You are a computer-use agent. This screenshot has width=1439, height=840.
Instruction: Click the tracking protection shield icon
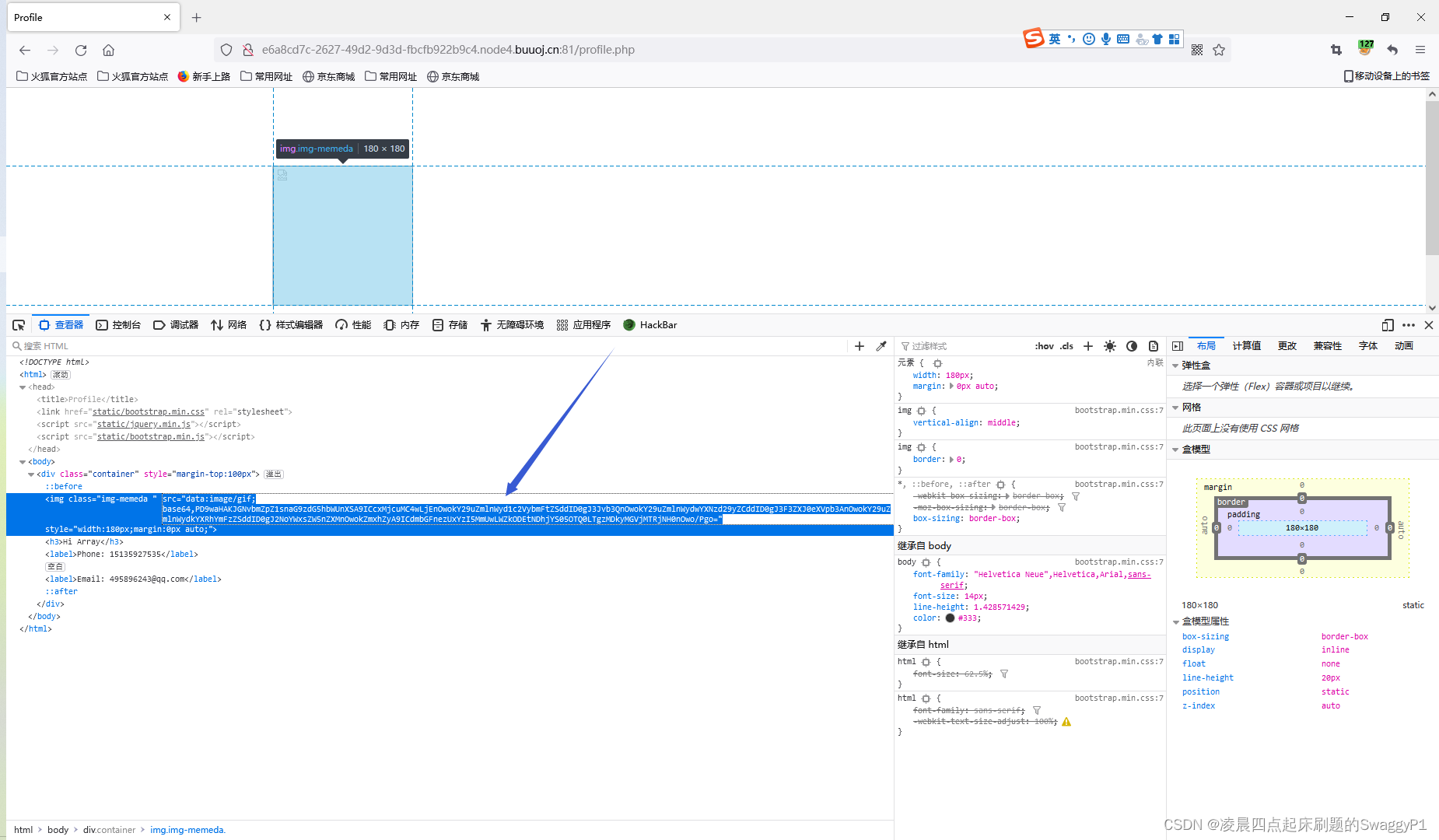tap(226, 50)
